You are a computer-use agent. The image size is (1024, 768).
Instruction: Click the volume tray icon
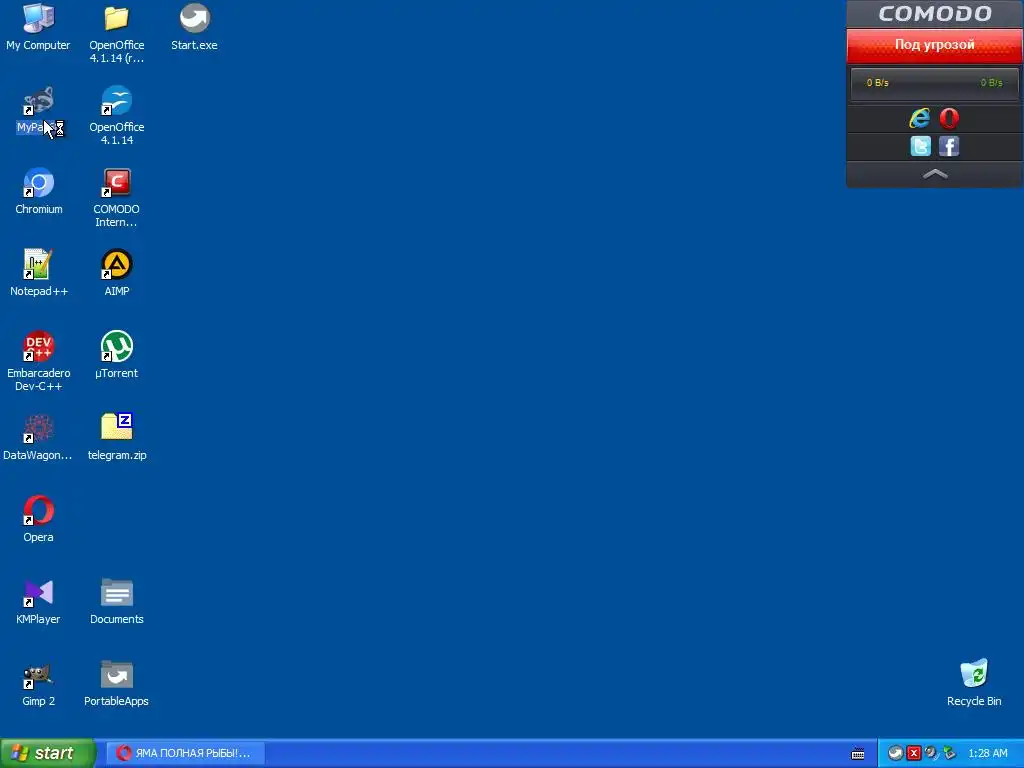[931, 753]
